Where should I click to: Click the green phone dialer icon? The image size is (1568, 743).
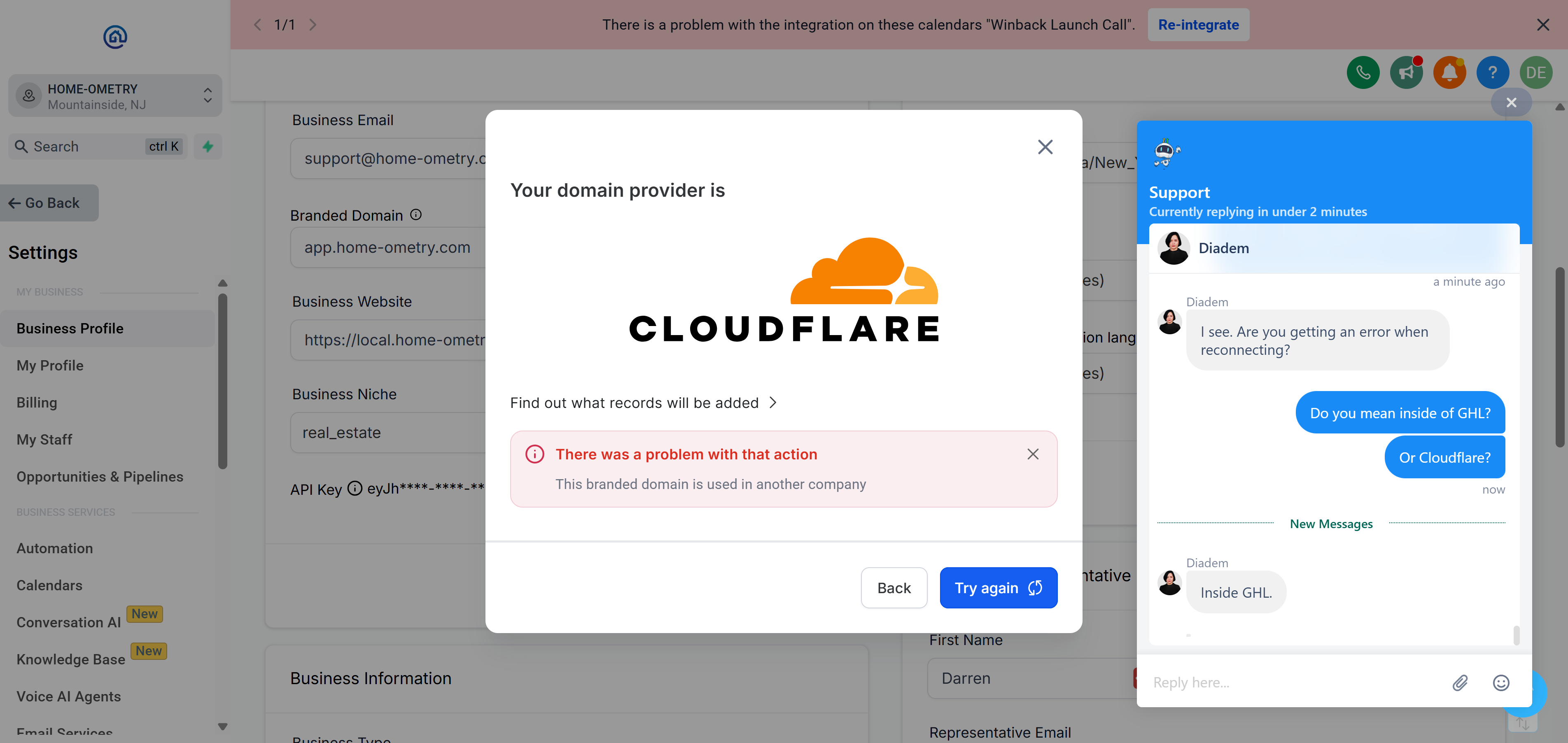pyautogui.click(x=1363, y=73)
